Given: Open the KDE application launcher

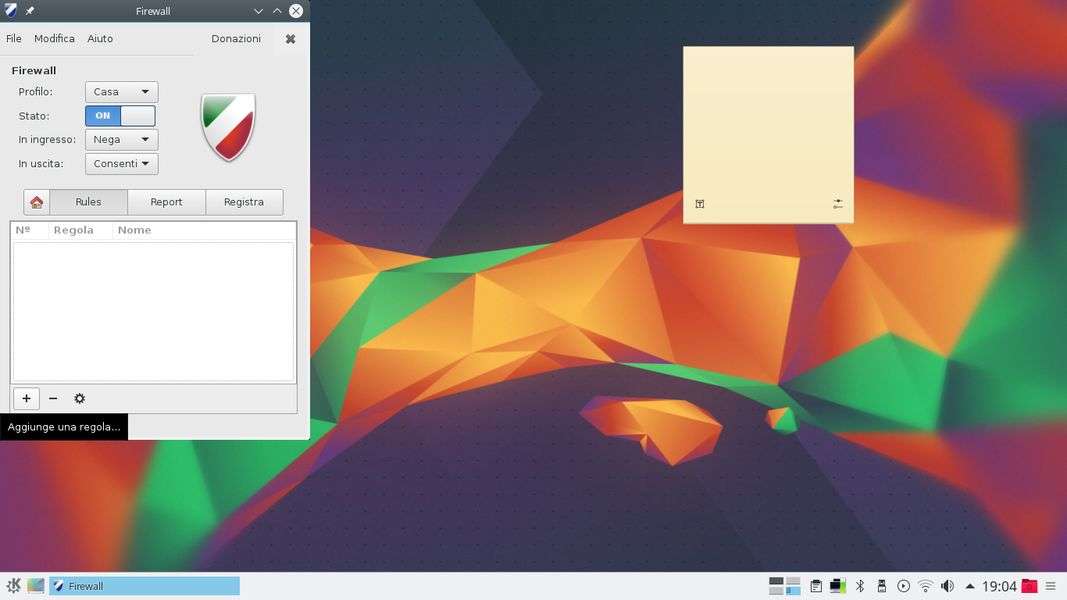Looking at the screenshot, I should [x=13, y=586].
